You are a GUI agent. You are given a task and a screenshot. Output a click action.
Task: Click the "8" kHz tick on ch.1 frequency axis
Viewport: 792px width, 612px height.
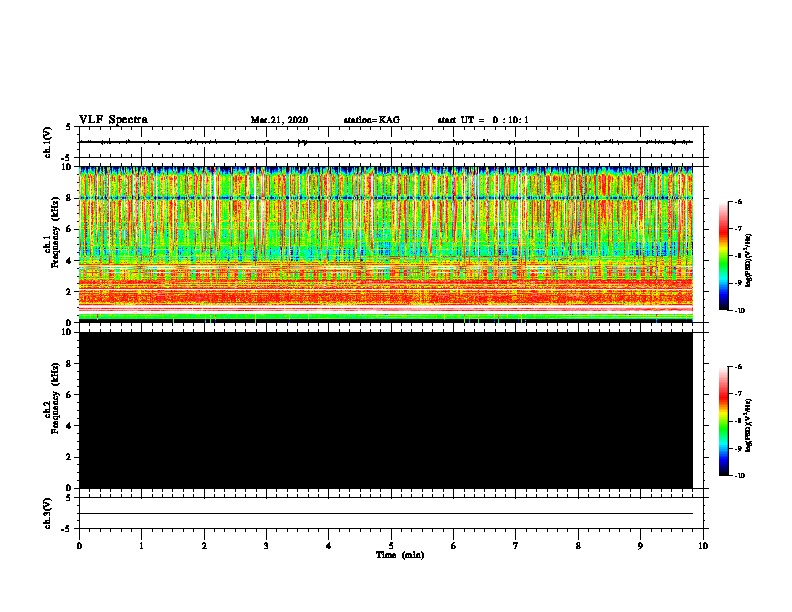[70, 198]
